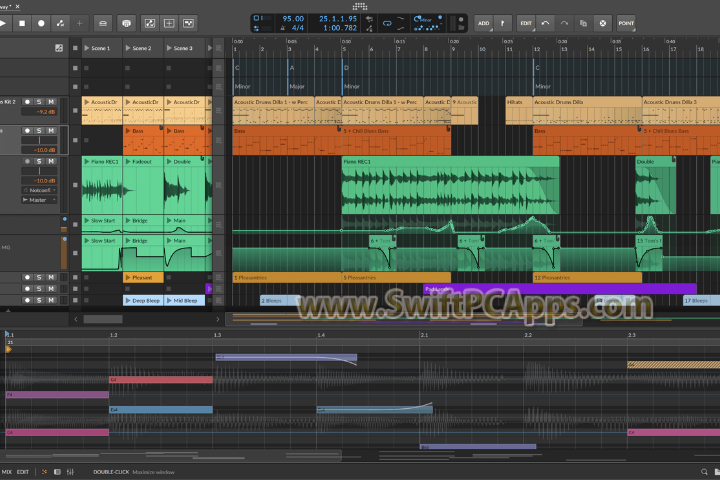Open the Master output dropdown
Viewport: 720px width, 480px height.
pos(39,200)
